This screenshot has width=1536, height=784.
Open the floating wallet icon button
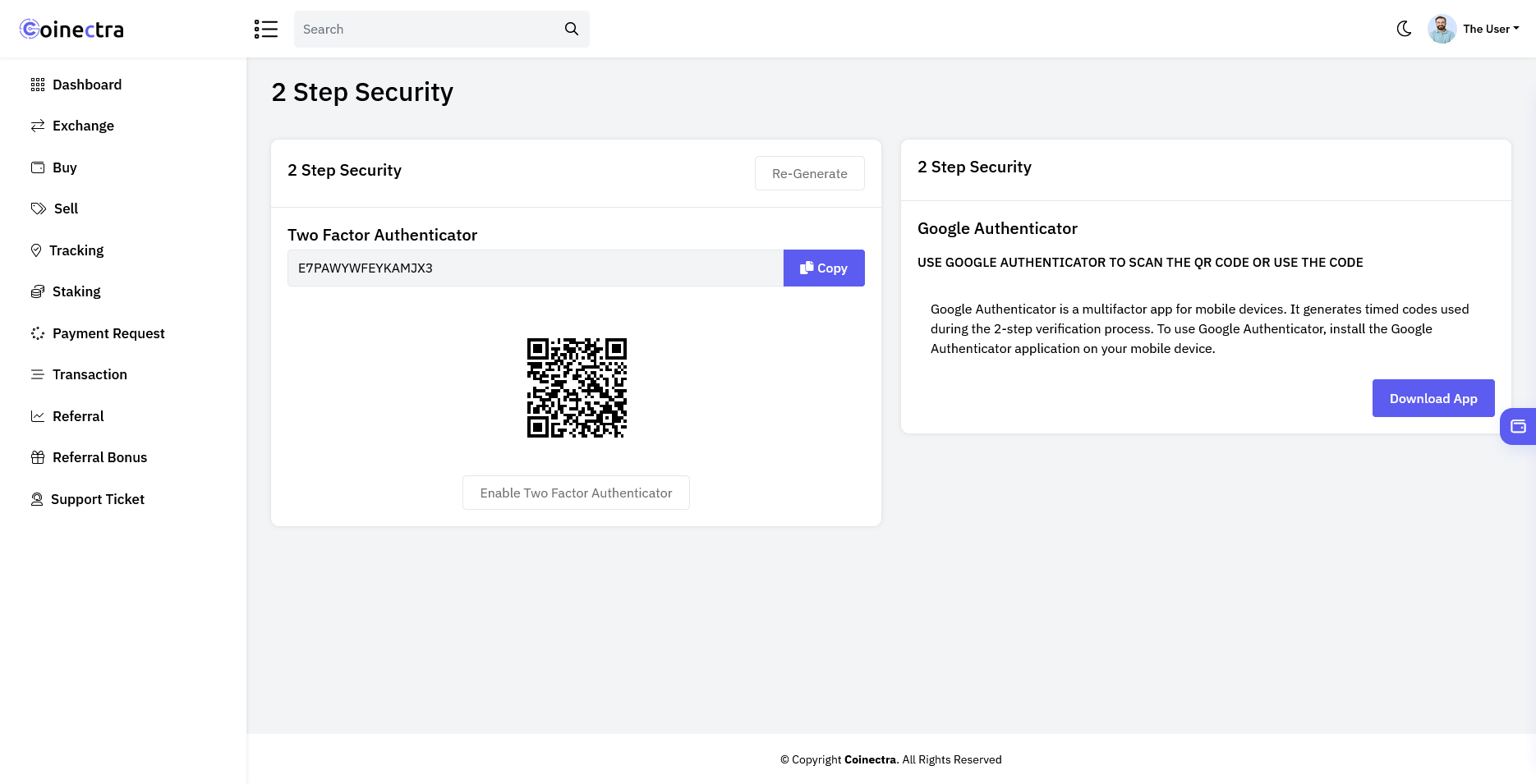[1518, 426]
